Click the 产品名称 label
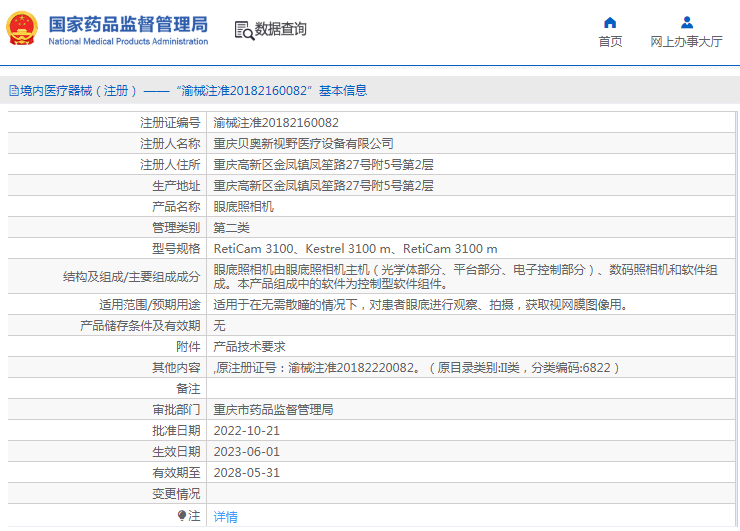Viewport: 740px width, 531px height. 177,207
